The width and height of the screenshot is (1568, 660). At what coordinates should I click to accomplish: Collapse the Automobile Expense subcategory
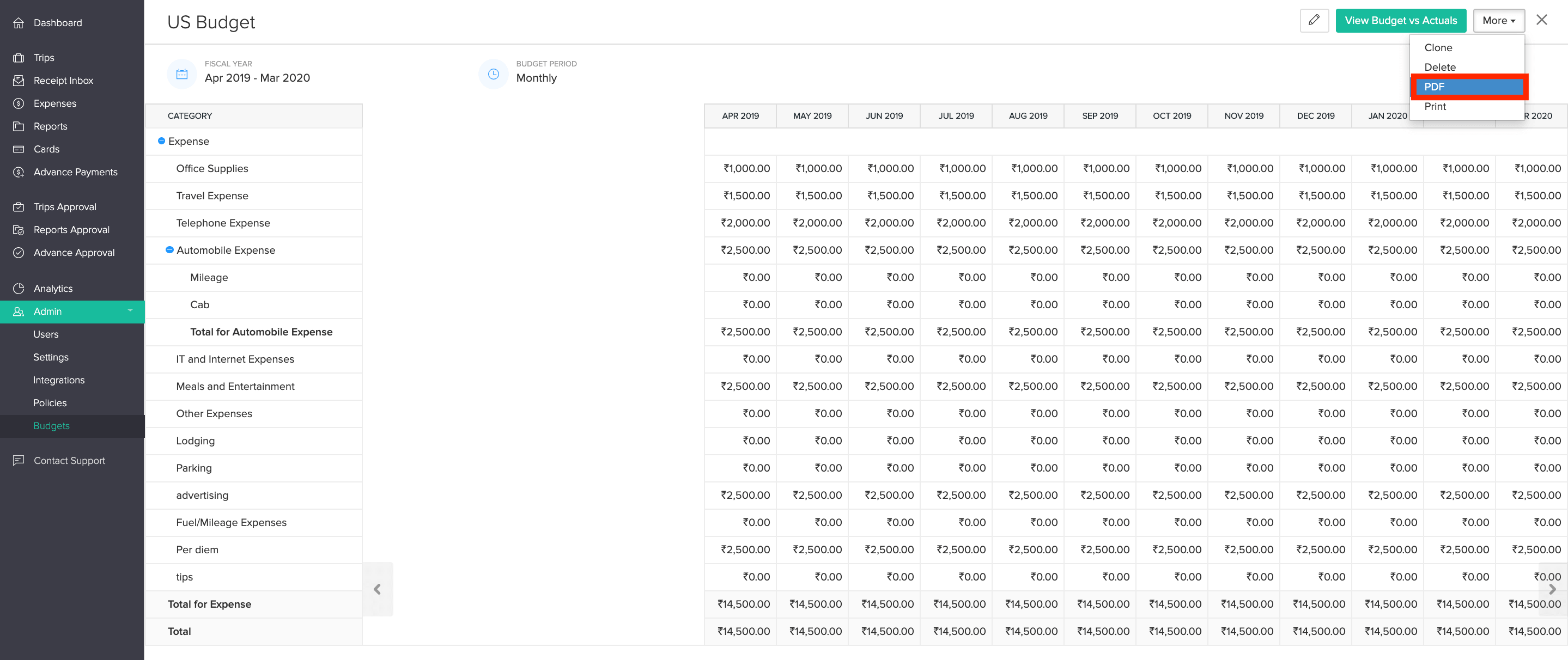170,250
